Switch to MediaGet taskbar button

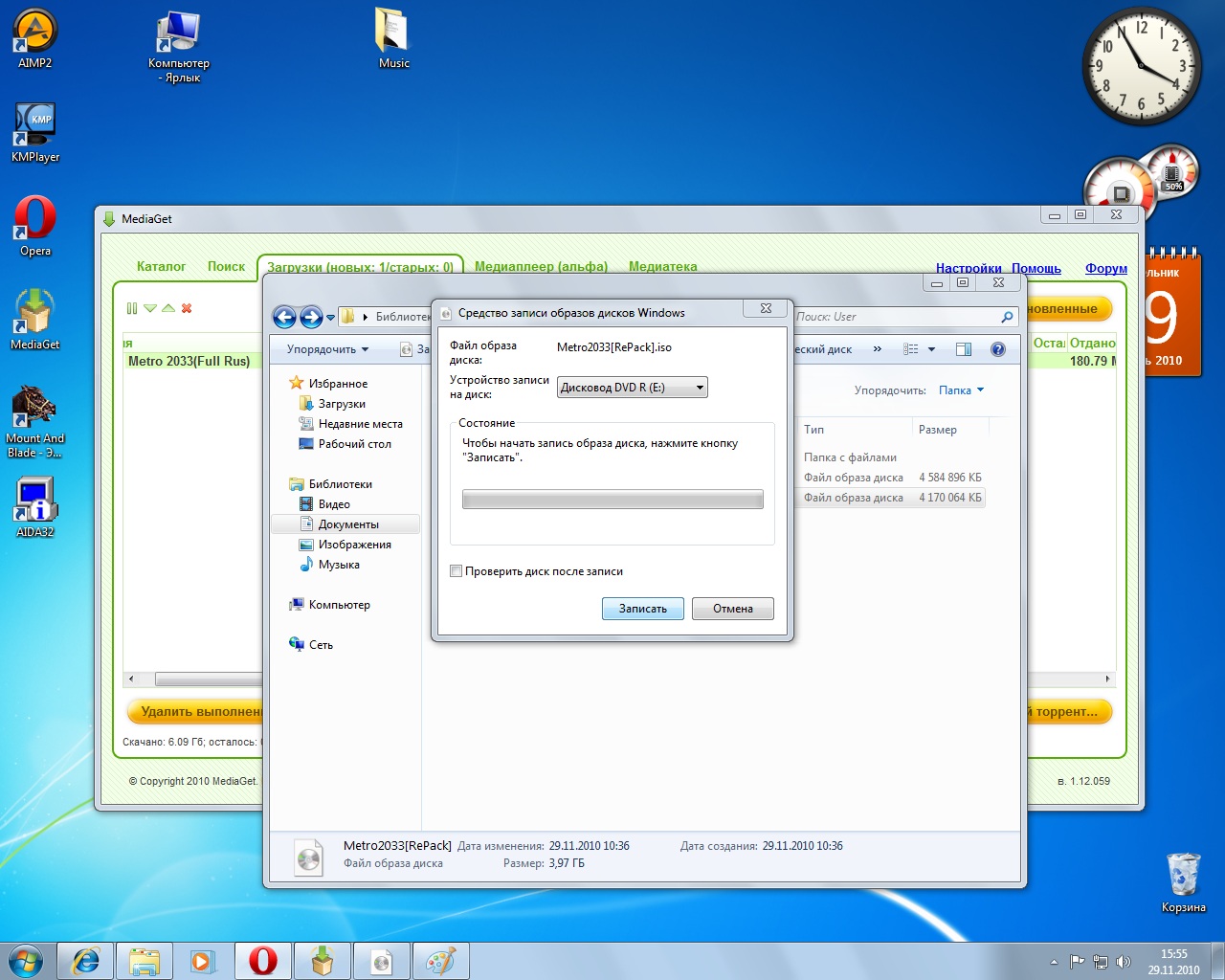323,961
